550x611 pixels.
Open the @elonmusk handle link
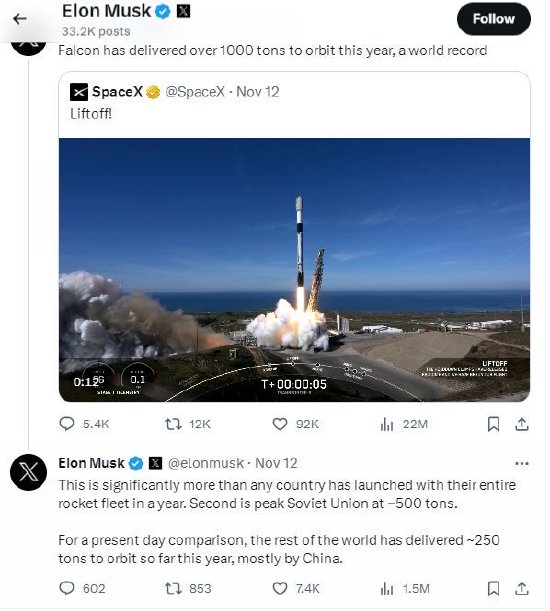[x=205, y=463]
